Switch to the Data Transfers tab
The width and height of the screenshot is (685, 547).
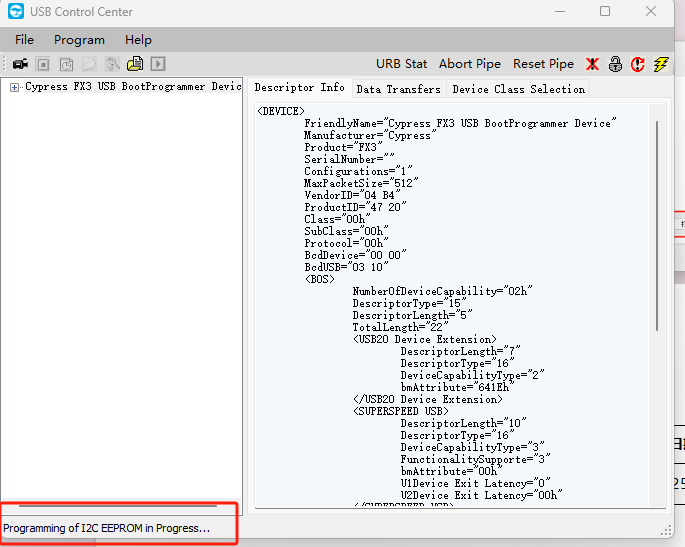coord(398,89)
